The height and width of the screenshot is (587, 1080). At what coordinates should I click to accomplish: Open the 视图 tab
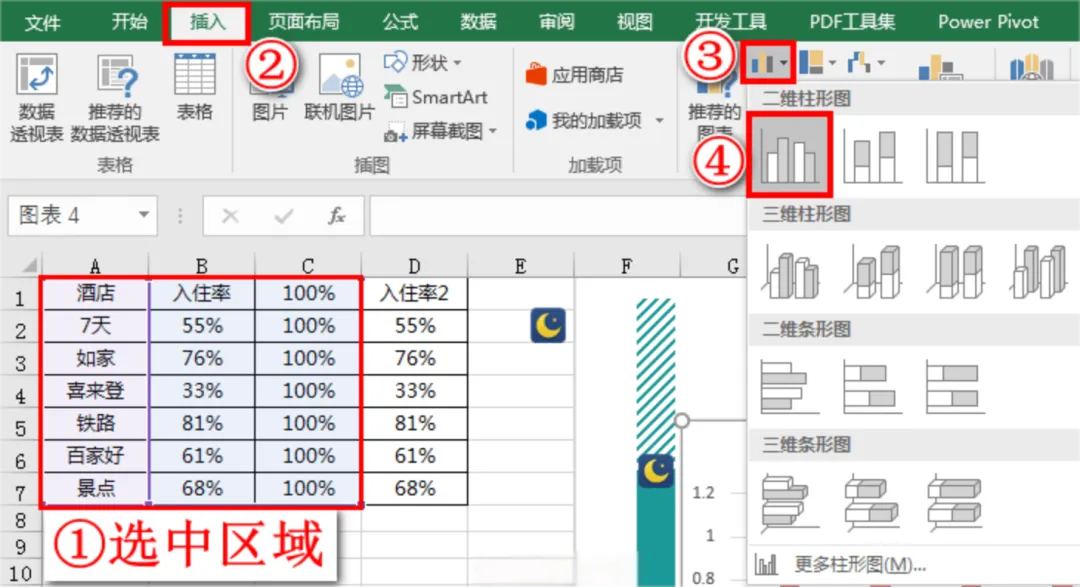point(634,22)
